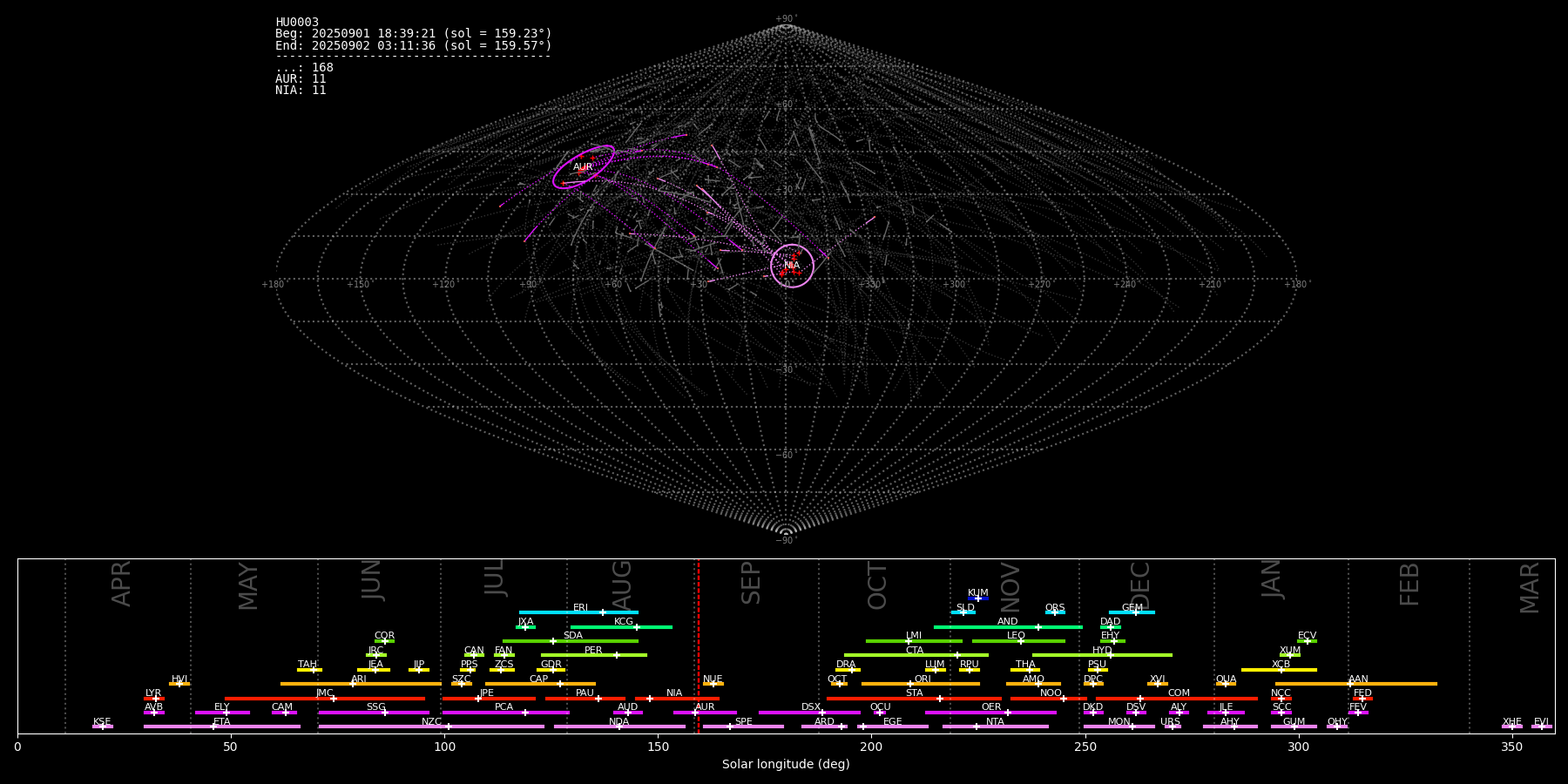Image resolution: width=1568 pixels, height=784 pixels.
Task: Click the STA red shower bar
Action: pyautogui.click(x=914, y=699)
